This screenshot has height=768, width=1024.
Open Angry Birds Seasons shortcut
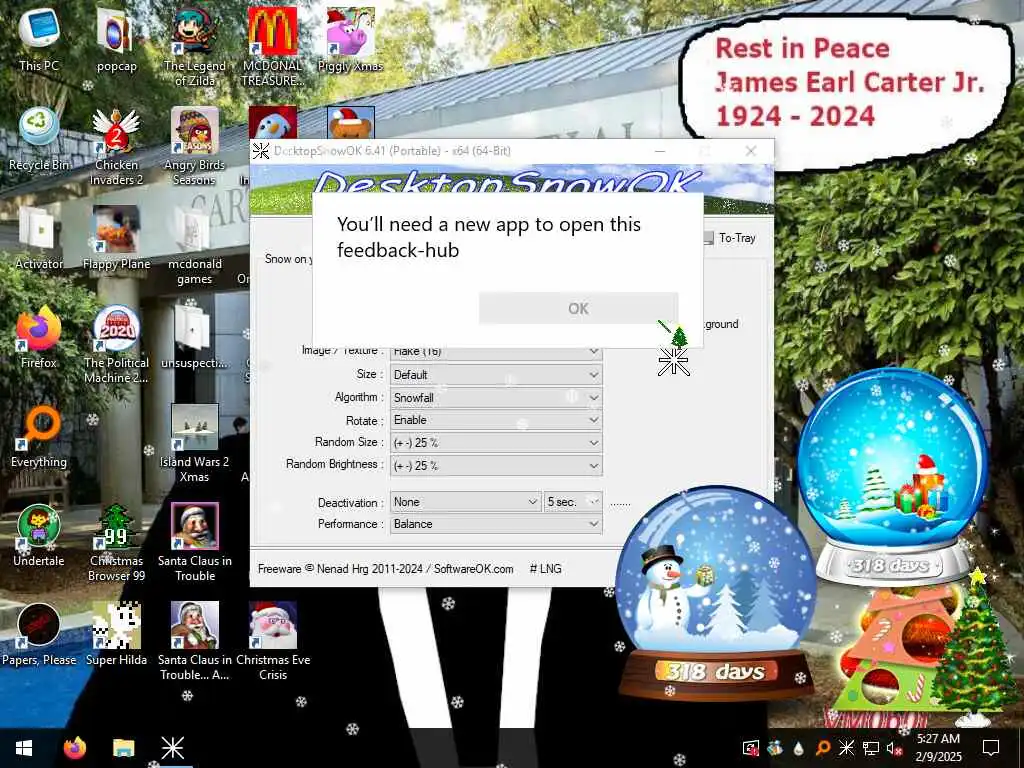pos(195,146)
